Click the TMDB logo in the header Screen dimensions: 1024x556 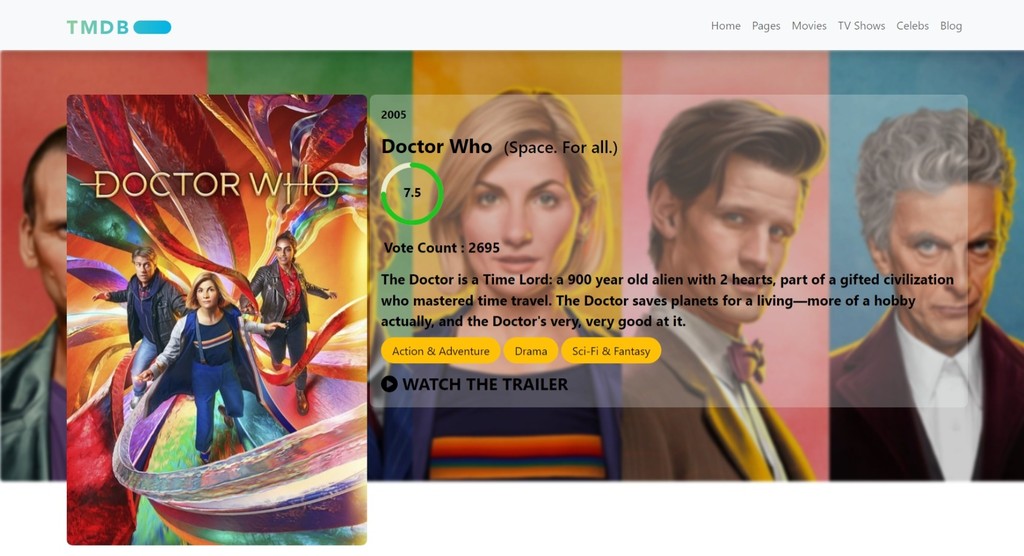(119, 27)
